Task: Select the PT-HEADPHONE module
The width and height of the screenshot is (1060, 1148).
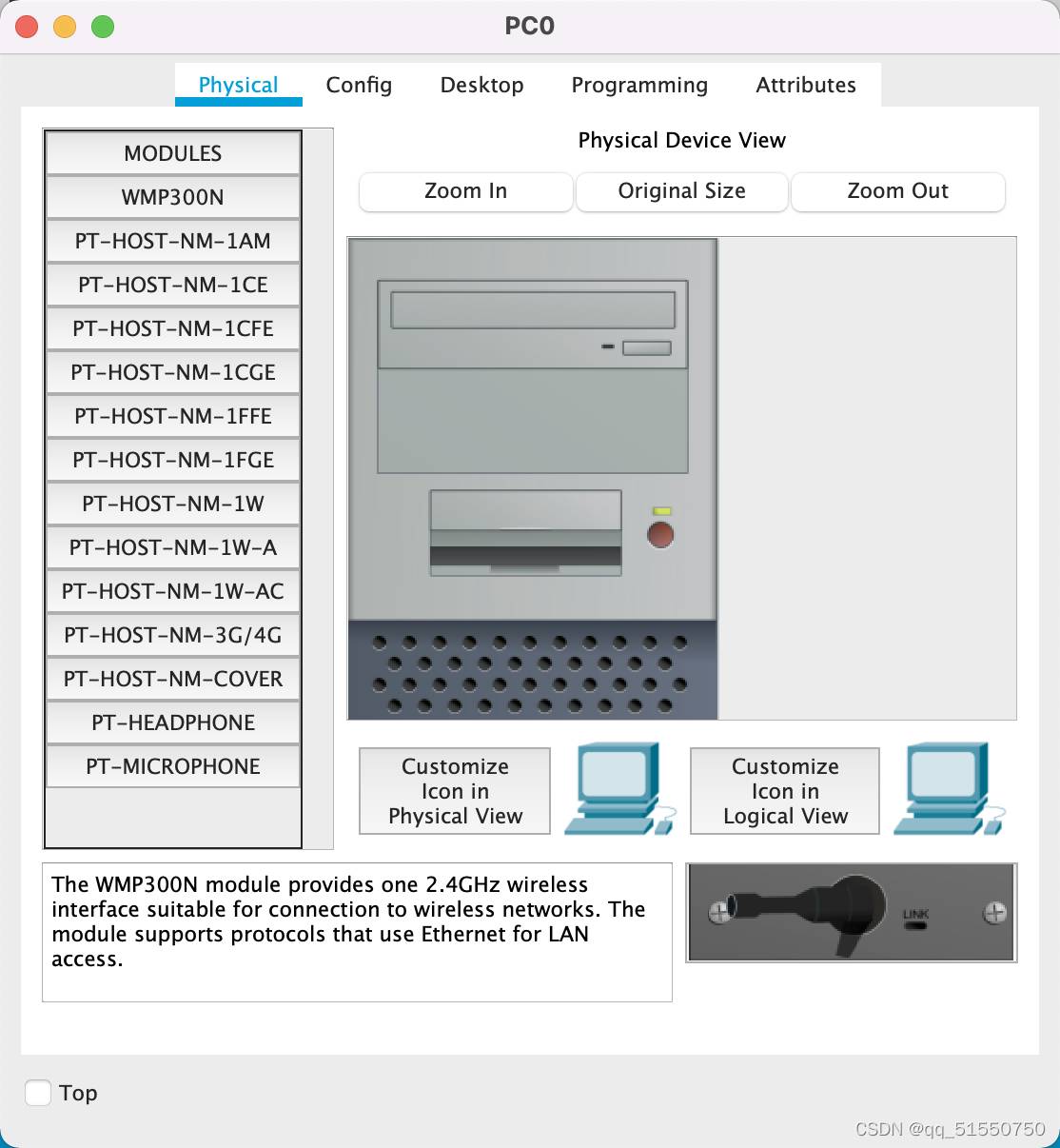Action: coord(173,722)
